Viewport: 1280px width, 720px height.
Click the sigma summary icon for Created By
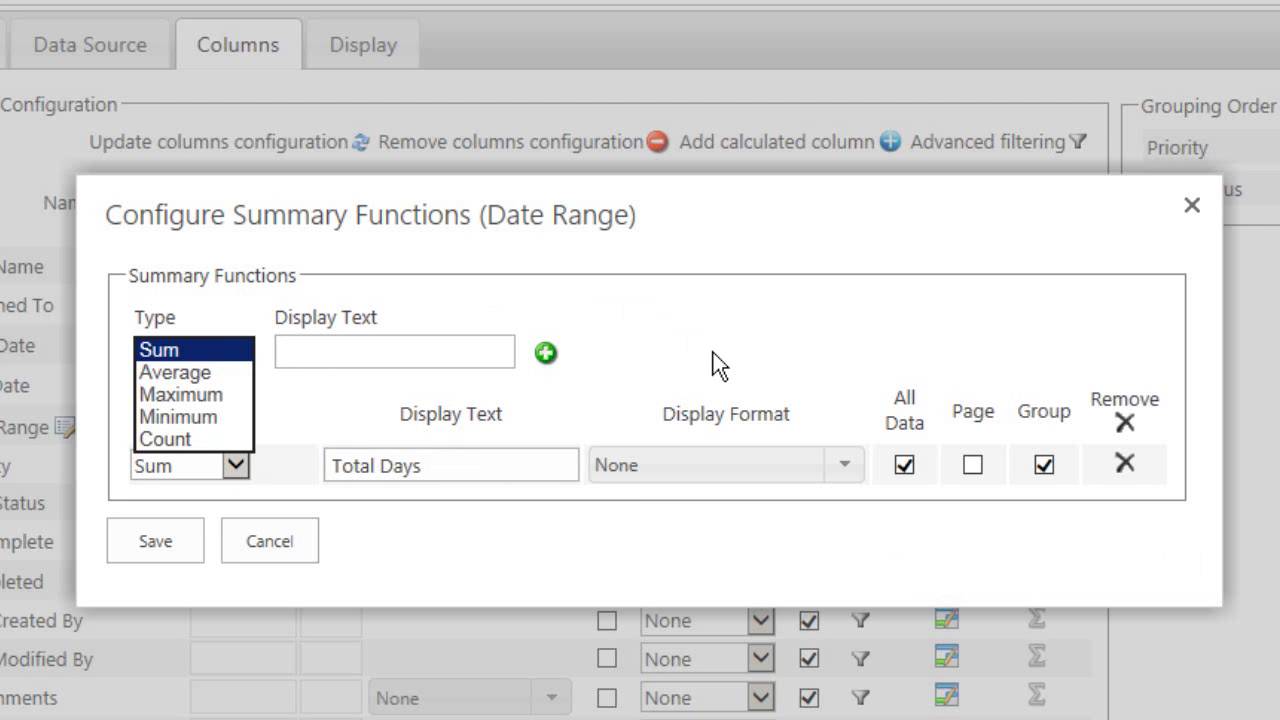click(1037, 620)
